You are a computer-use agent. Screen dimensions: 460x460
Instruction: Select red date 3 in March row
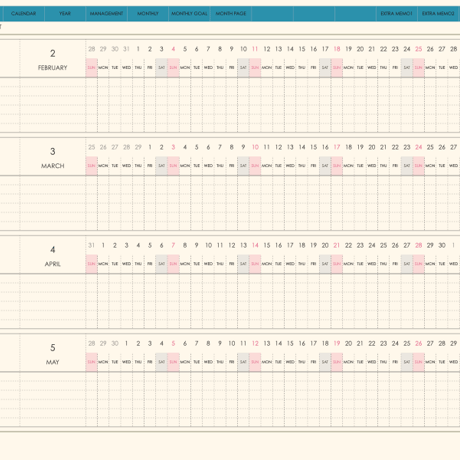click(173, 147)
